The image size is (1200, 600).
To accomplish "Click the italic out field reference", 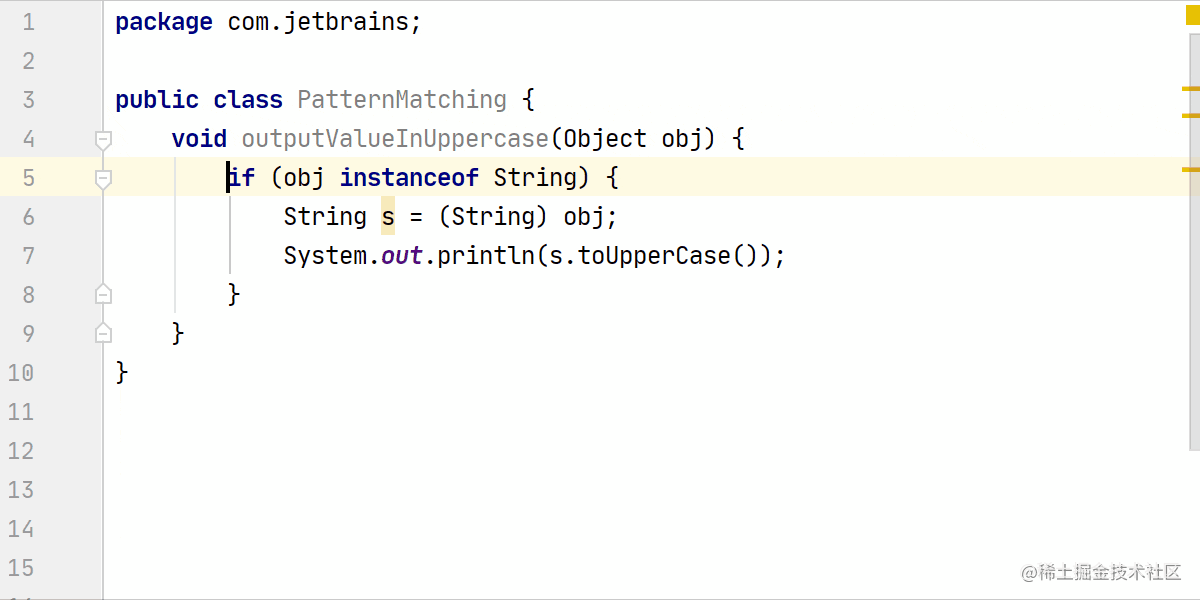I will (x=402, y=256).
